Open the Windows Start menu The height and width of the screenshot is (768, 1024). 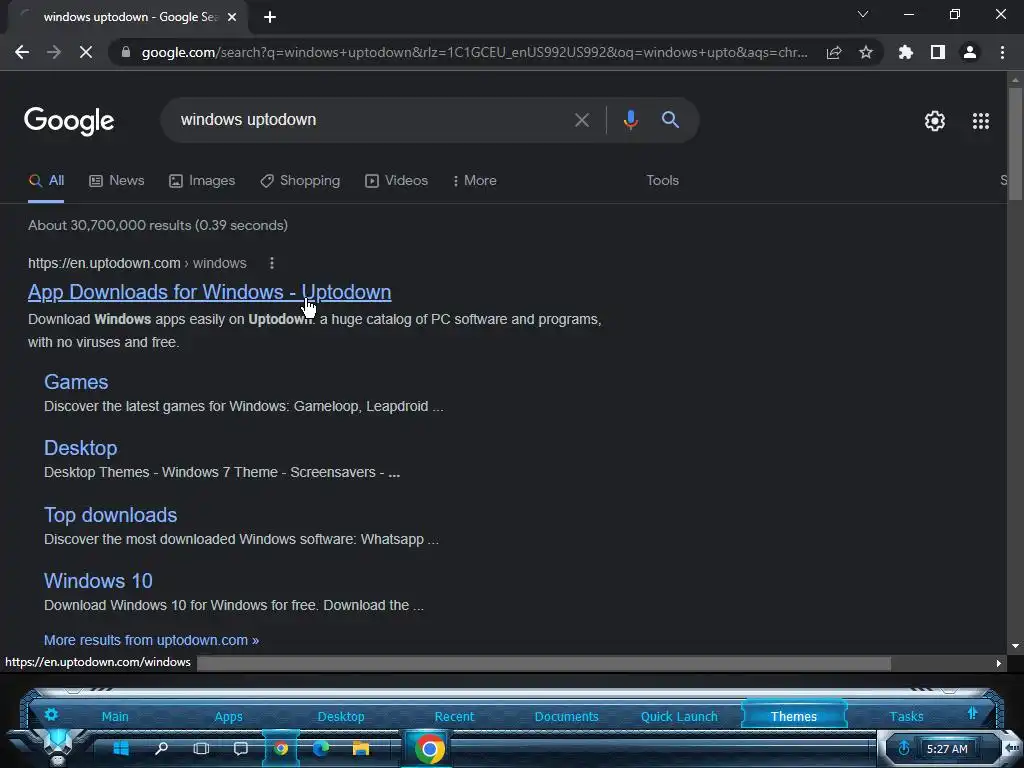tap(121, 748)
